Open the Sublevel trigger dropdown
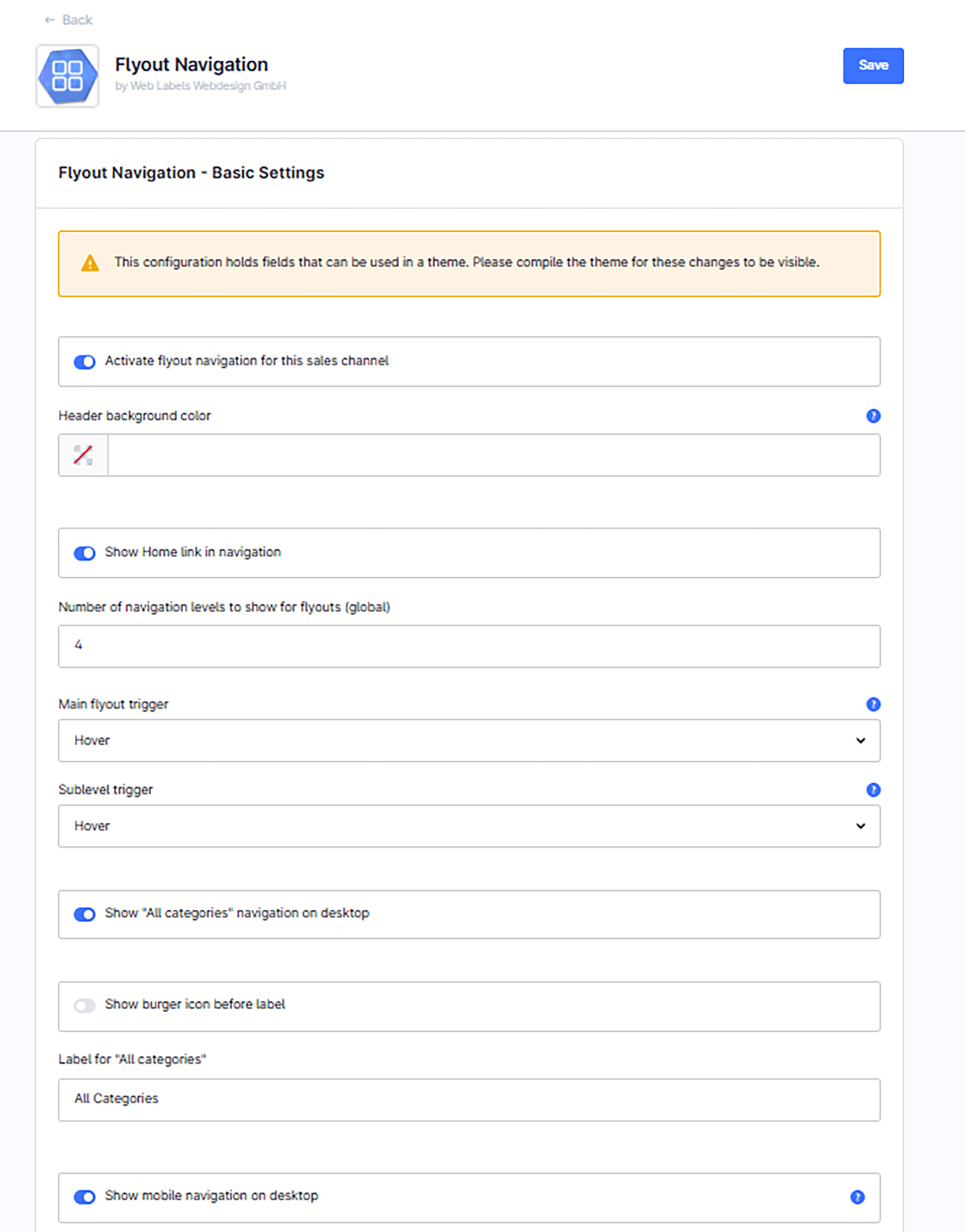 coord(469,826)
